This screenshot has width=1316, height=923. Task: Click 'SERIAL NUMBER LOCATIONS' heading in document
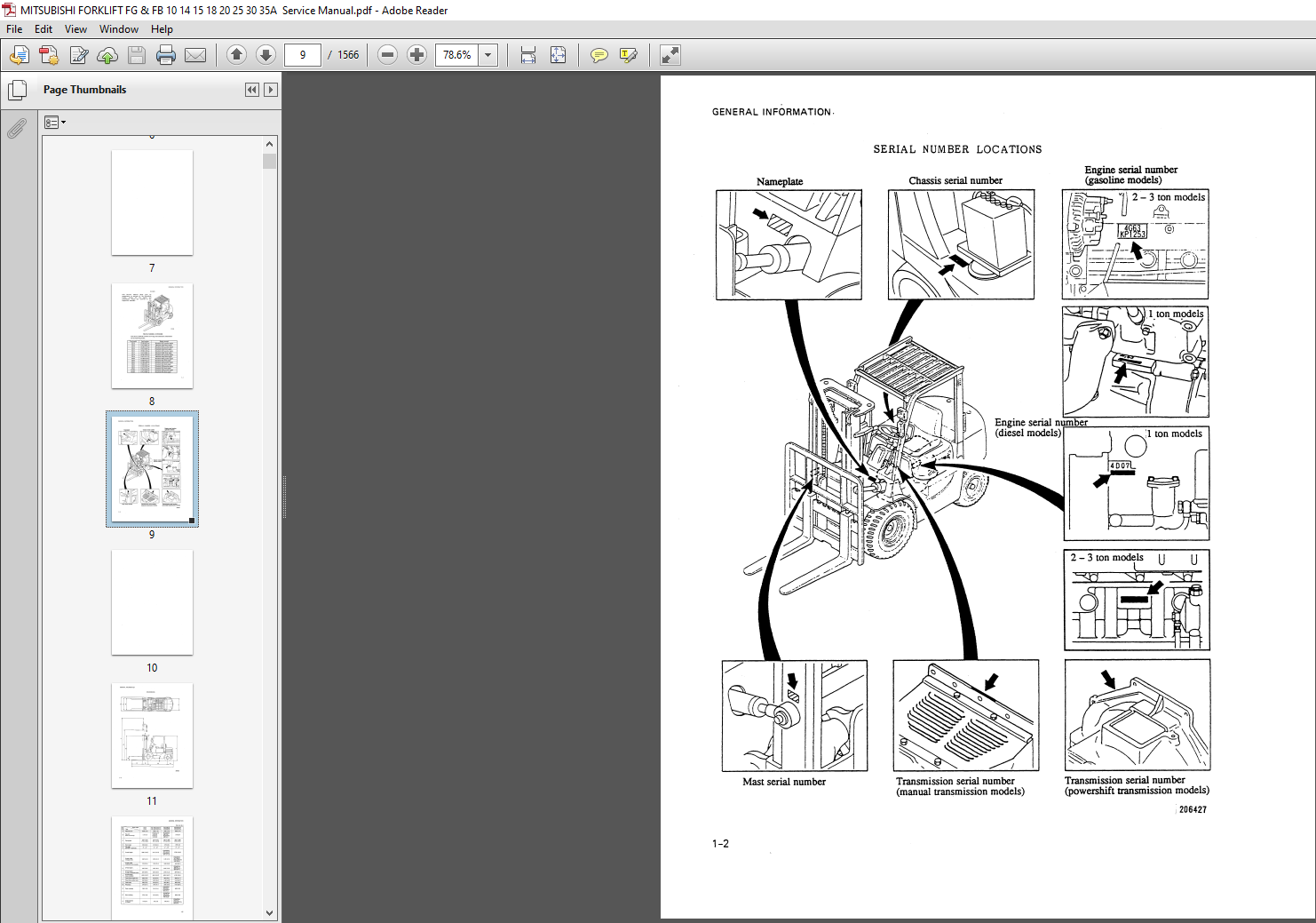point(957,149)
